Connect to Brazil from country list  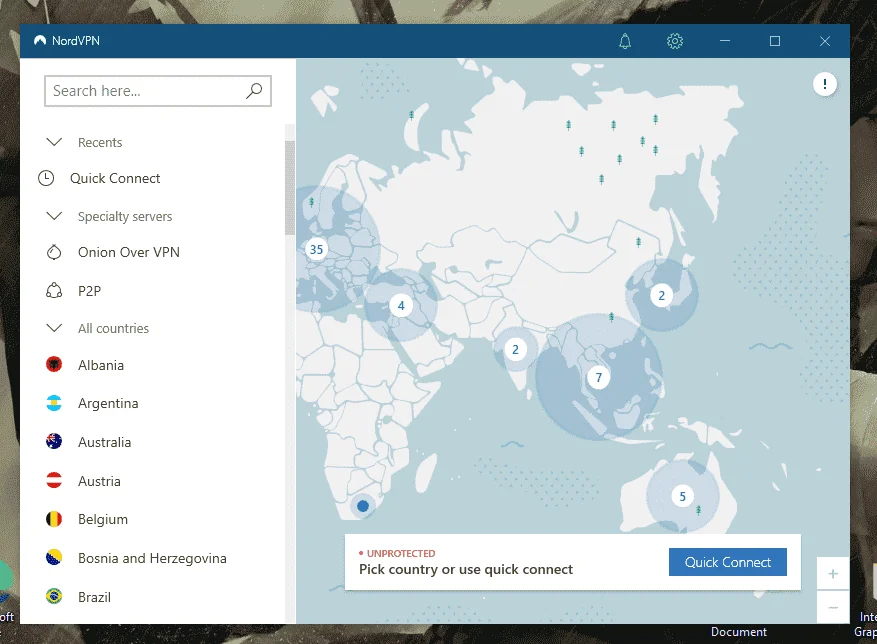coord(94,597)
